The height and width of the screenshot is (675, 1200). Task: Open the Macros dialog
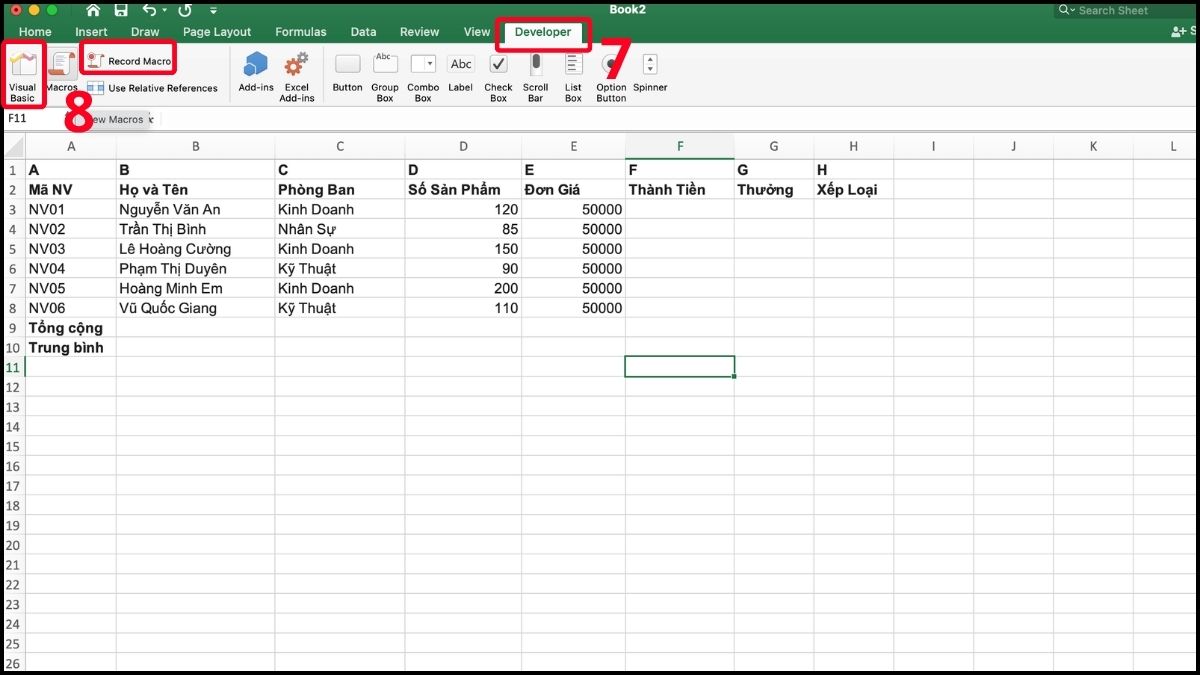(x=61, y=72)
